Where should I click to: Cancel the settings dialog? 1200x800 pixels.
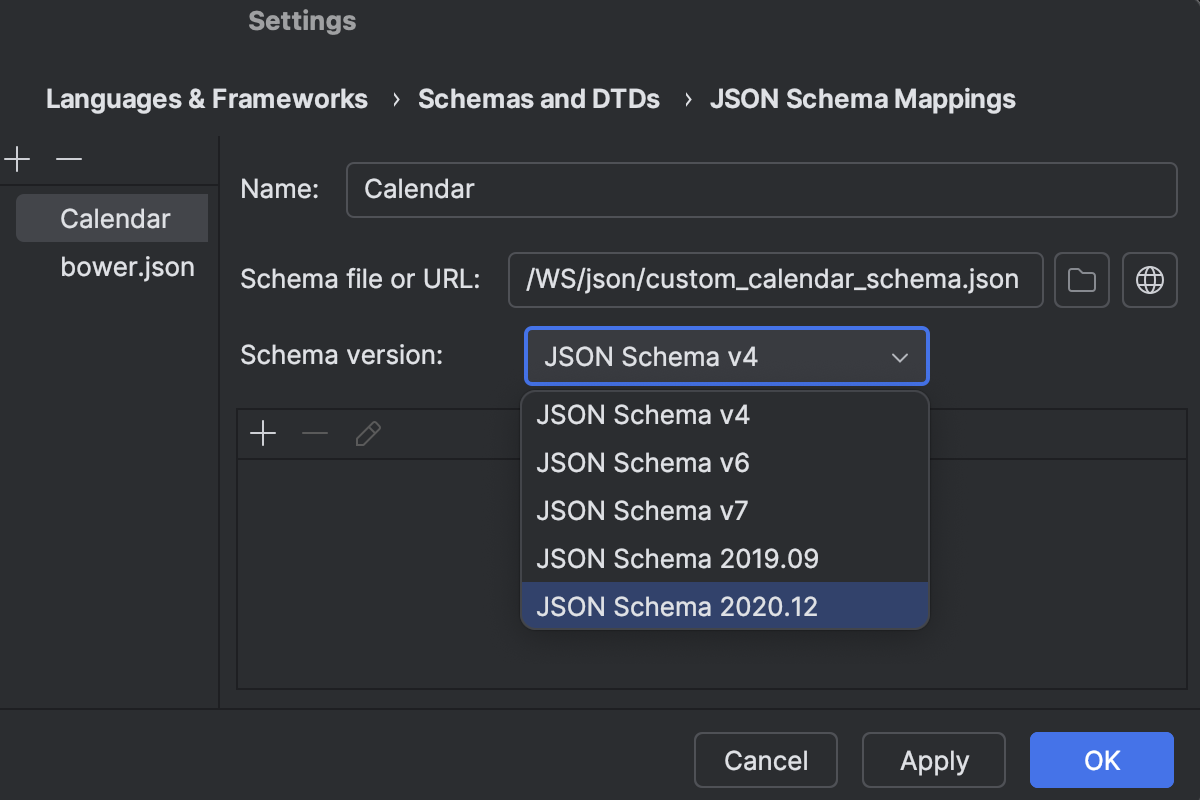click(x=765, y=760)
